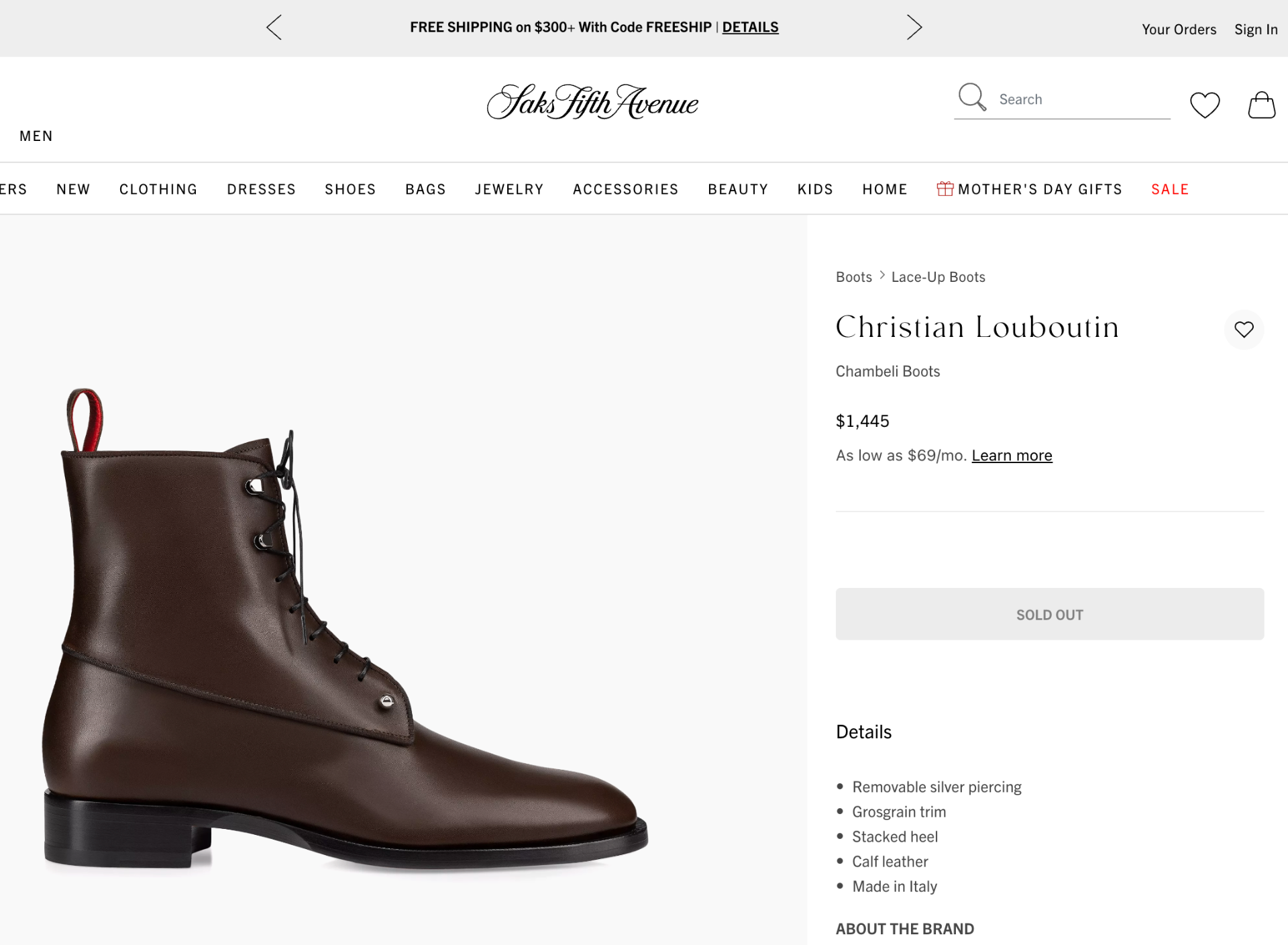1288x945 pixels.
Task: Open the SALE section
Action: tap(1169, 189)
